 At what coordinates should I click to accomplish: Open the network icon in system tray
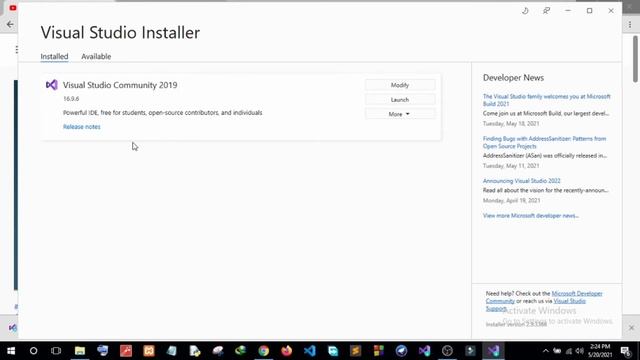coord(569,351)
